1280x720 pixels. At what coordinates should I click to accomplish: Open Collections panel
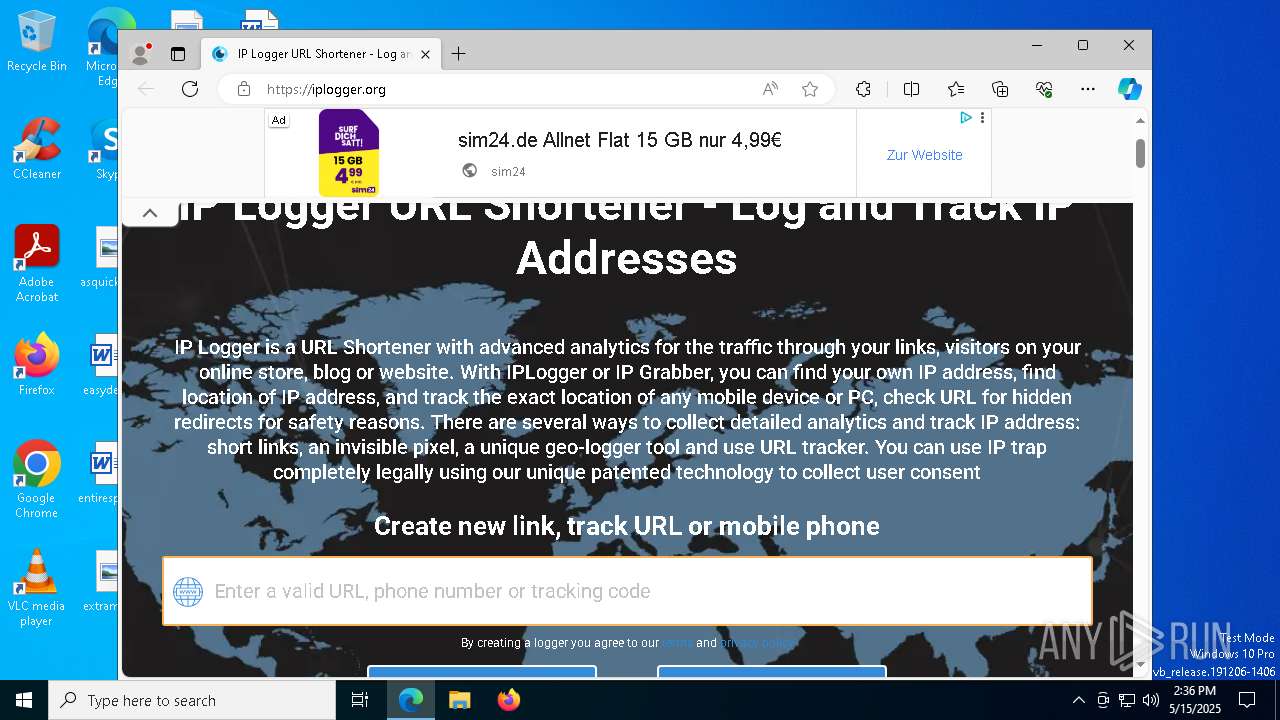coord(1000,89)
